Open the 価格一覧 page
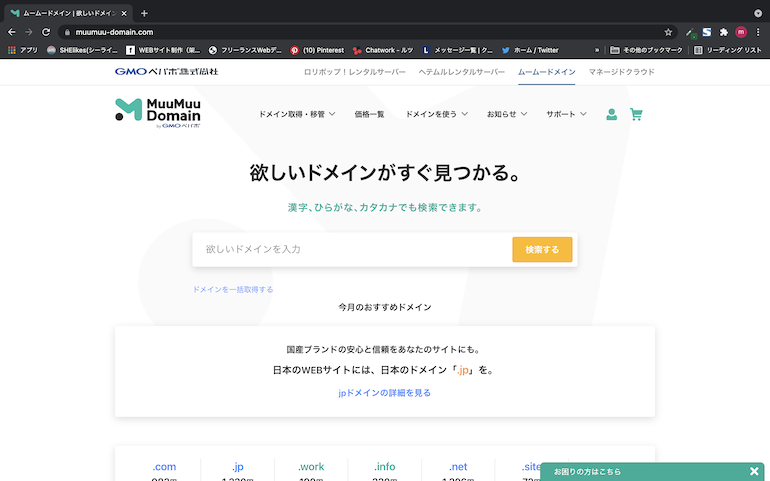770x481 pixels. pos(369,114)
